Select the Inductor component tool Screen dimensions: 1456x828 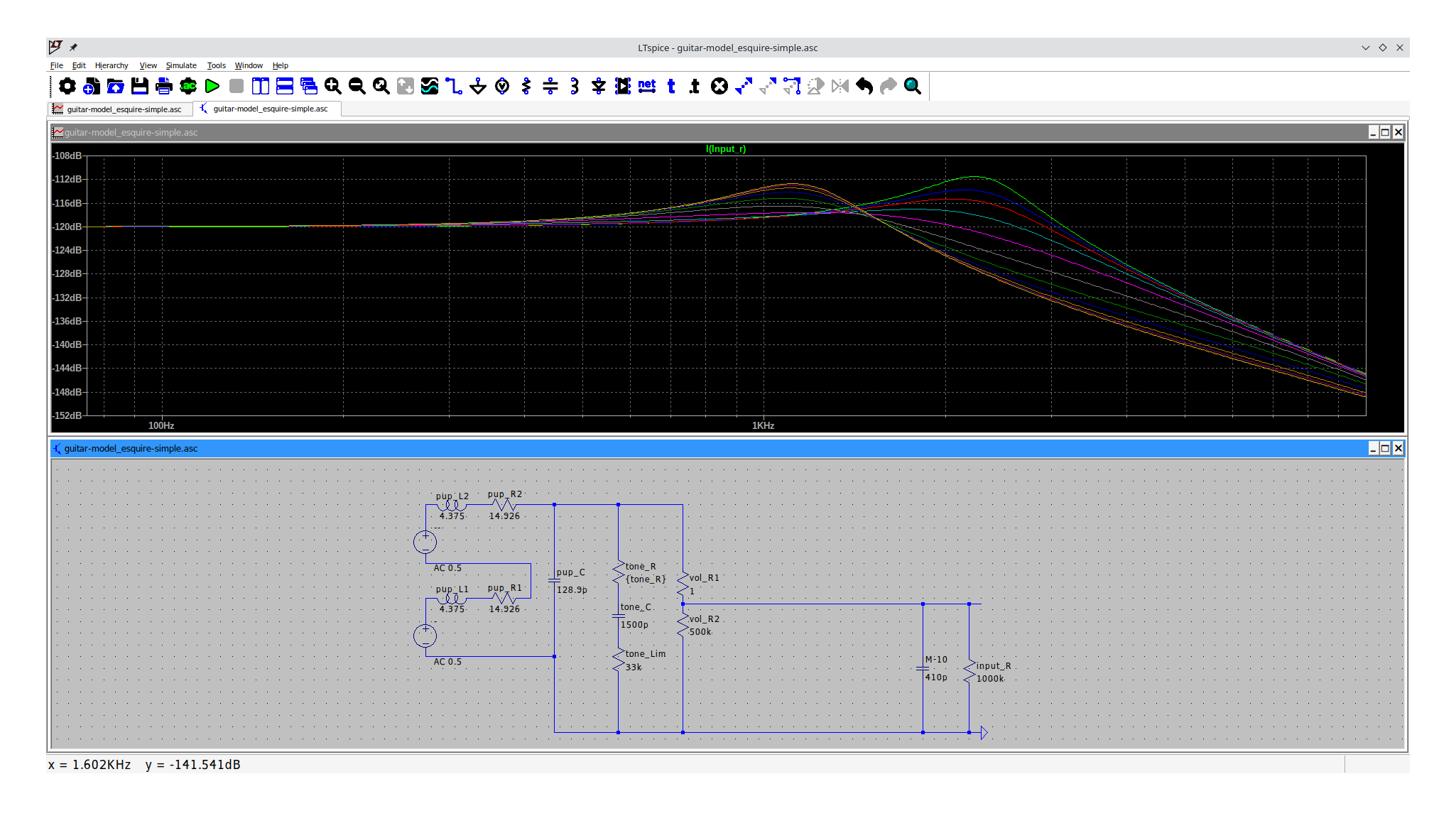[x=575, y=86]
